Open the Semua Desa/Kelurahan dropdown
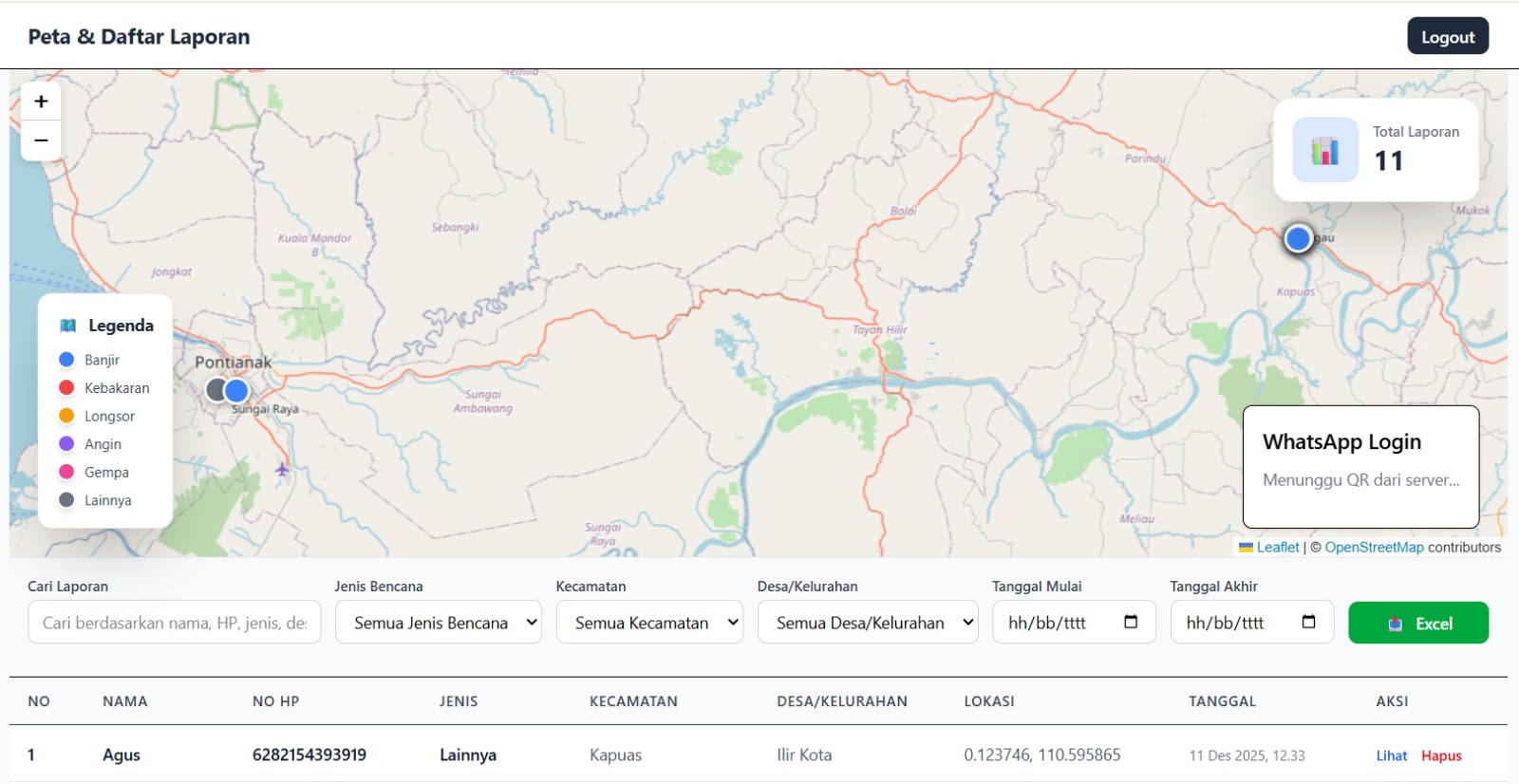 coord(868,623)
